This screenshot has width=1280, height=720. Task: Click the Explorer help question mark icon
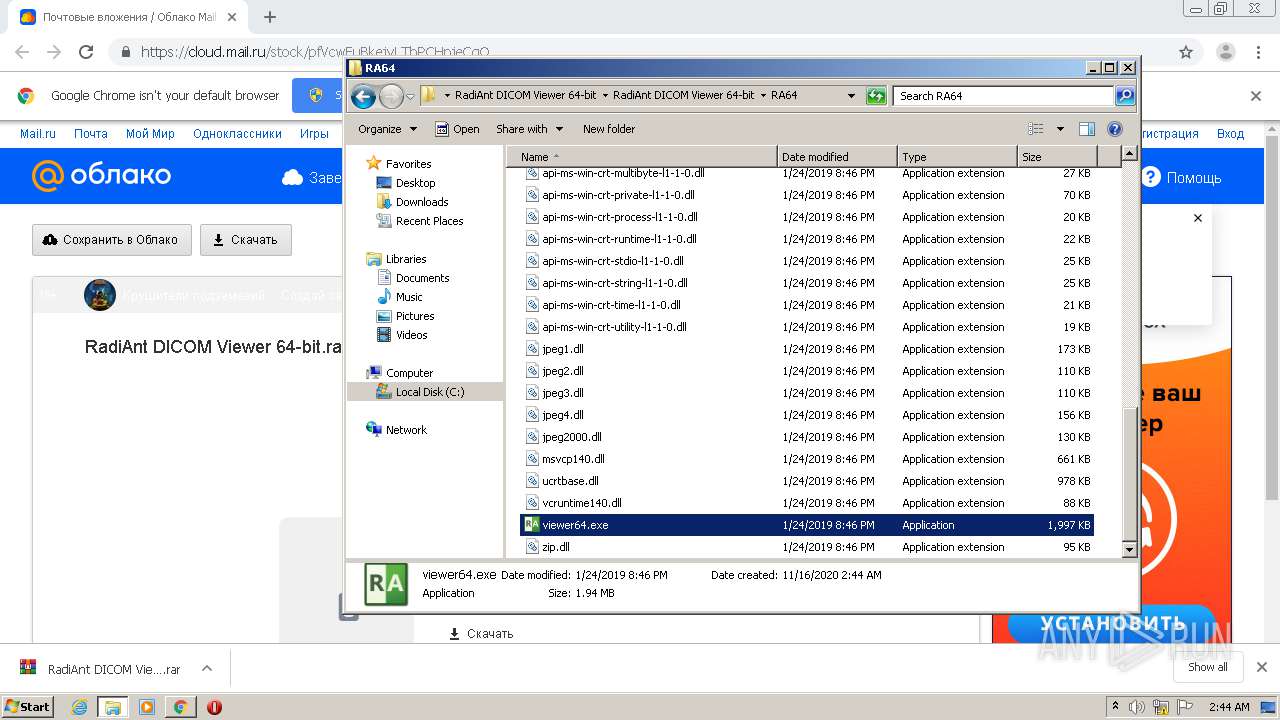[x=1115, y=129]
